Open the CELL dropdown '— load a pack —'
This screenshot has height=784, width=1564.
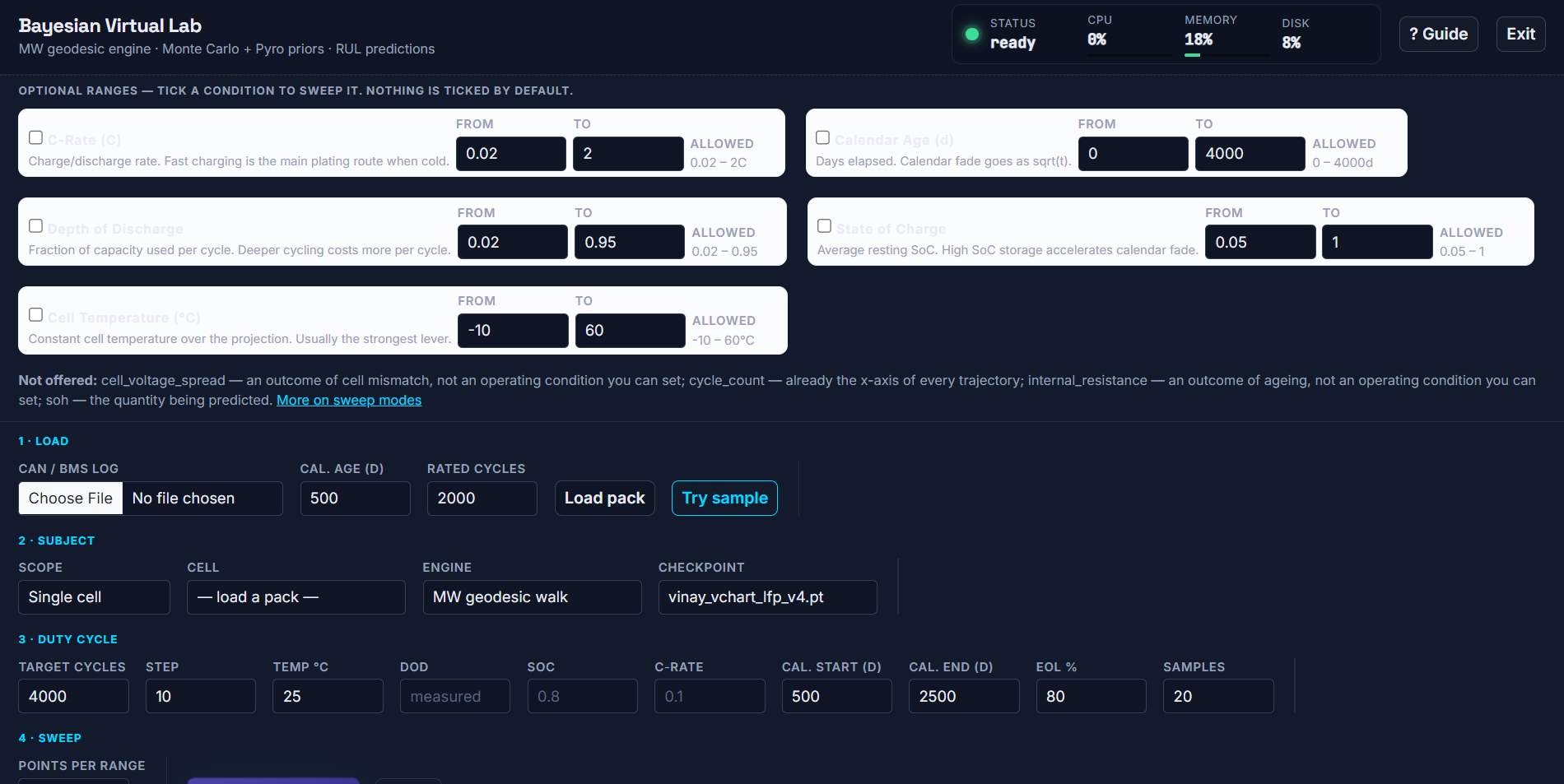296,597
